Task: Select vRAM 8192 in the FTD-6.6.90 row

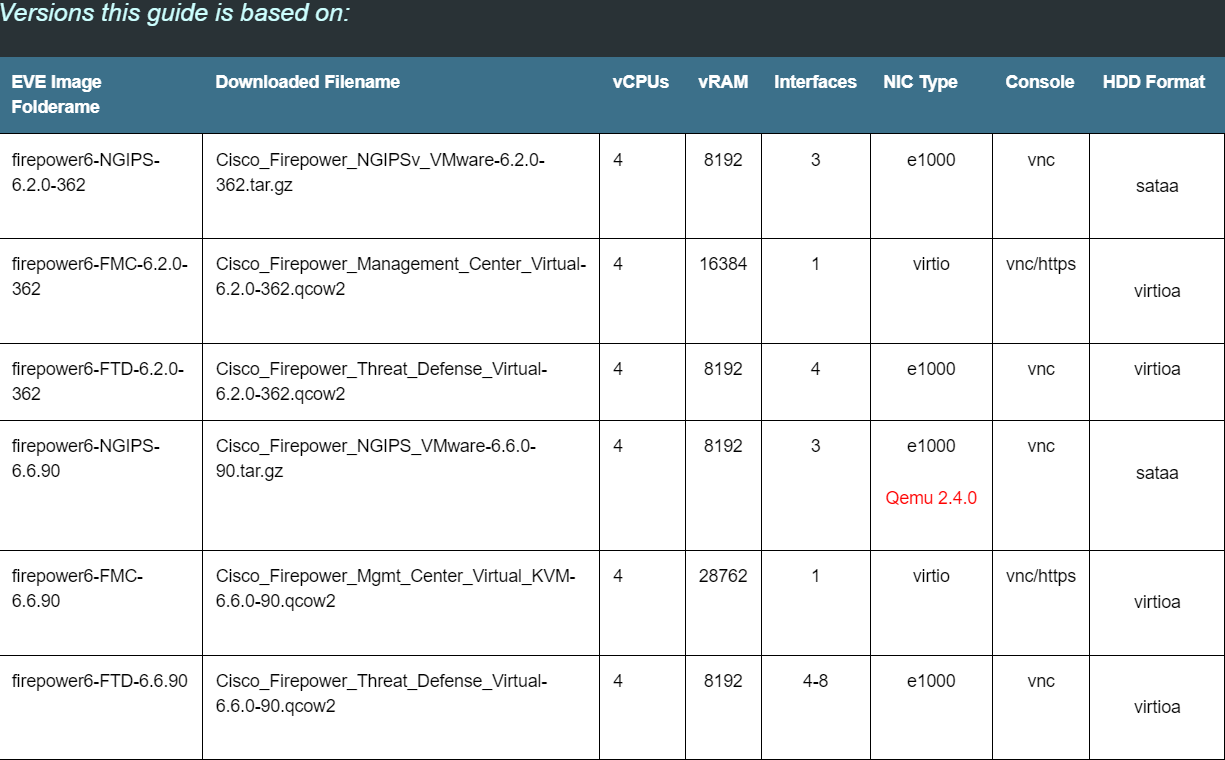Action: 723,681
